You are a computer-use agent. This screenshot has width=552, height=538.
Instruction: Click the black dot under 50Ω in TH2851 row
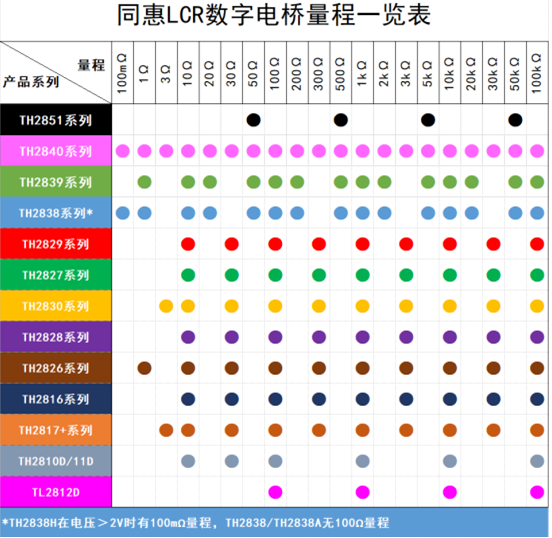pos(253,120)
